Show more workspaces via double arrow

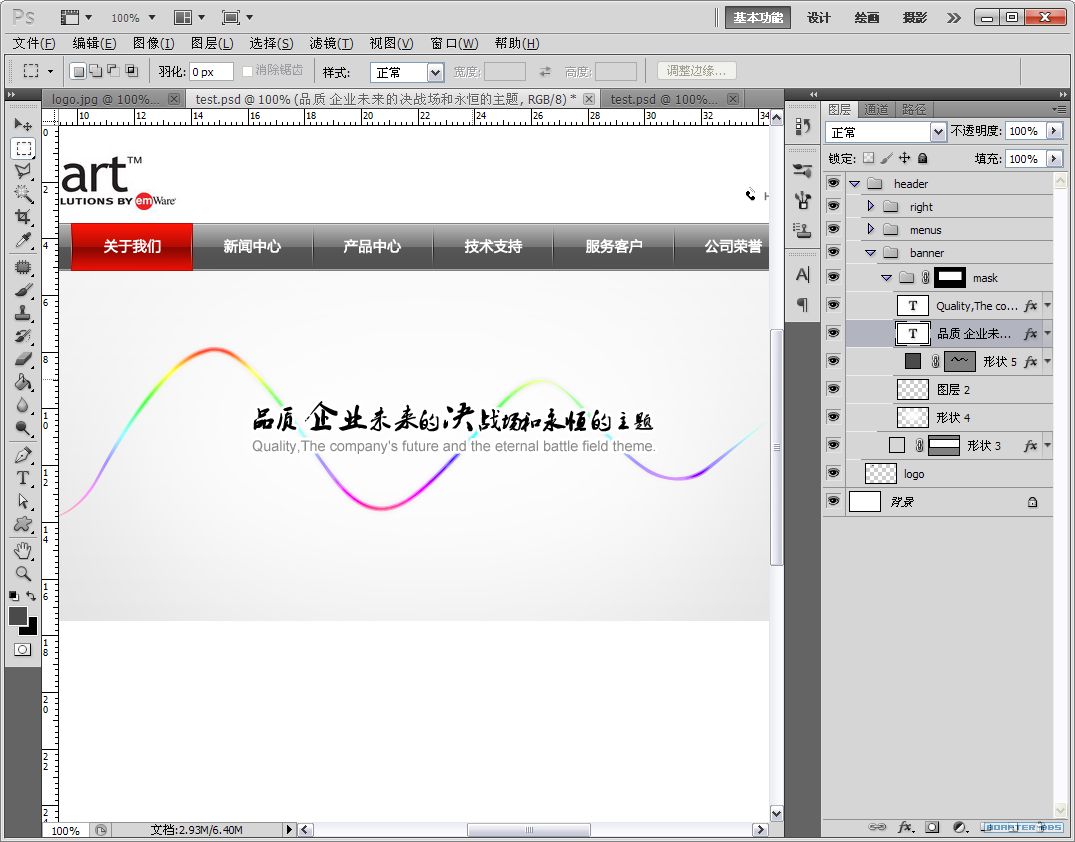pyautogui.click(x=954, y=18)
